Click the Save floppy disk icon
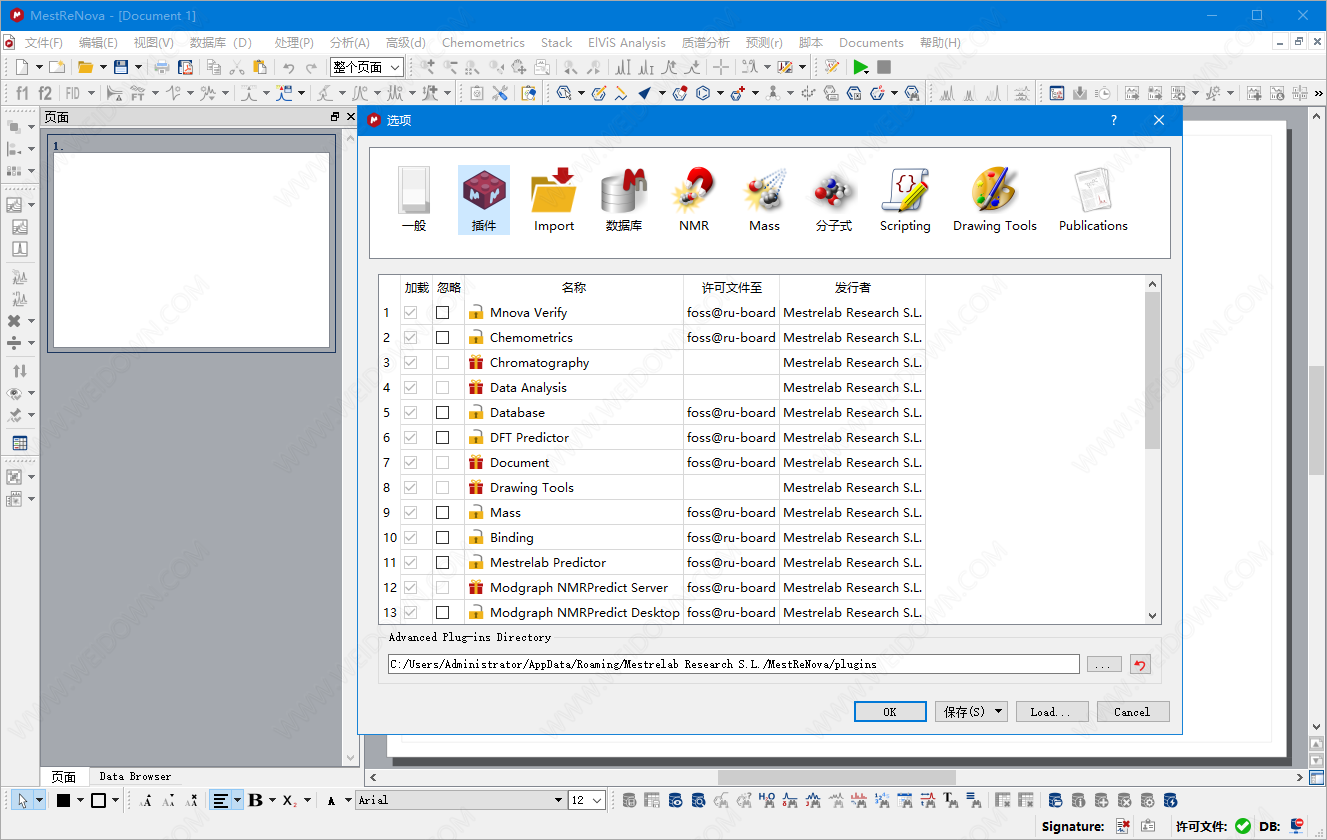 pyautogui.click(x=121, y=67)
